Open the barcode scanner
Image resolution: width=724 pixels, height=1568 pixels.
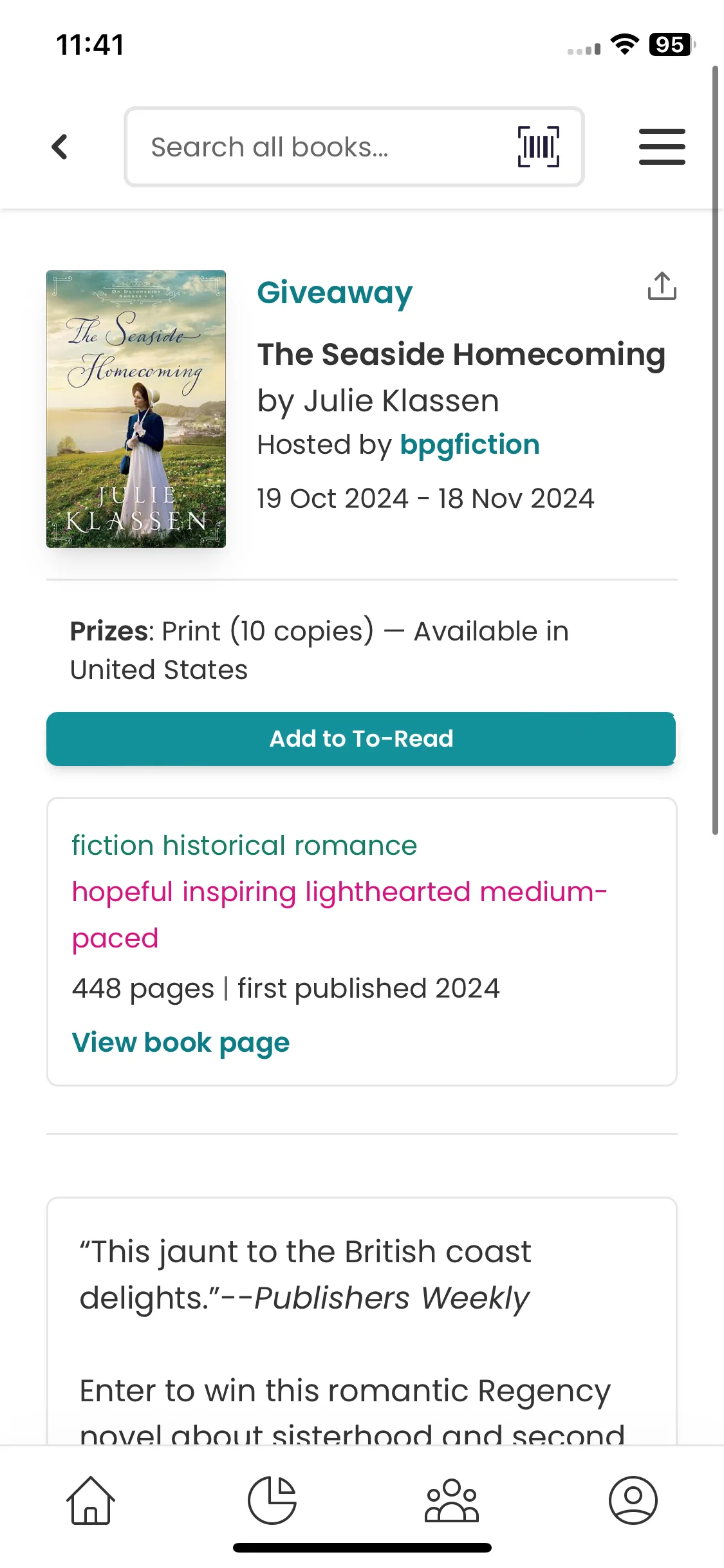point(538,147)
